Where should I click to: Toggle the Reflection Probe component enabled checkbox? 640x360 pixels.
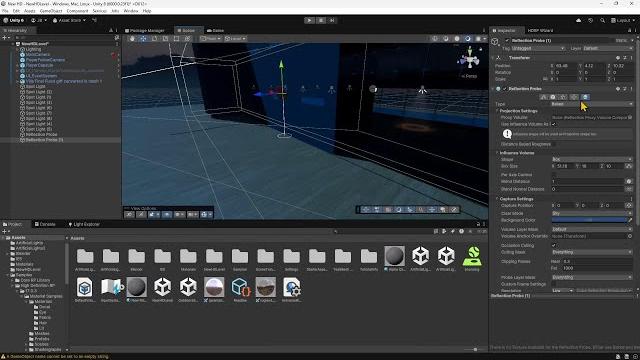505,89
